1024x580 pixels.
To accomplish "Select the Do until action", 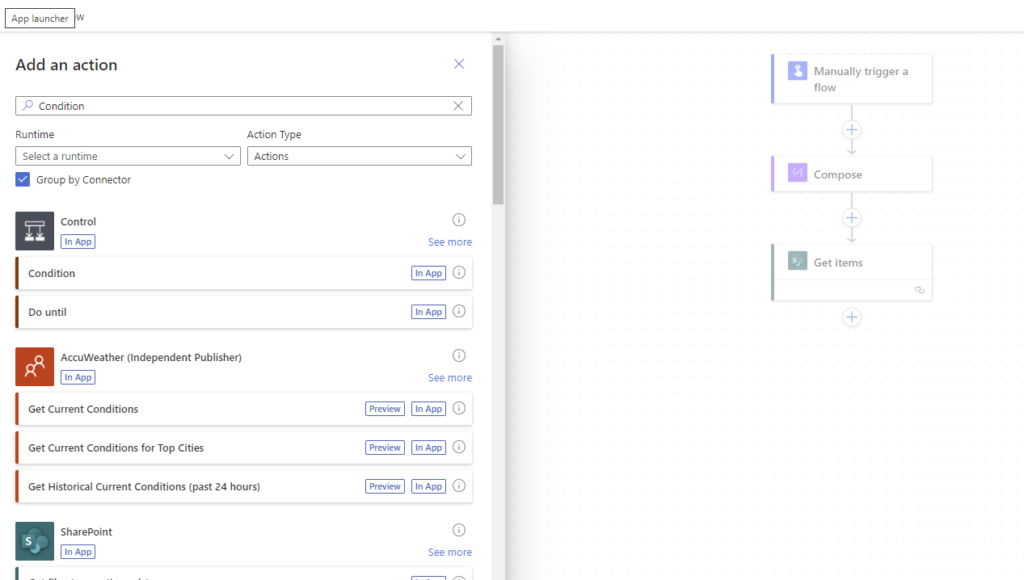I will pyautogui.click(x=244, y=312).
